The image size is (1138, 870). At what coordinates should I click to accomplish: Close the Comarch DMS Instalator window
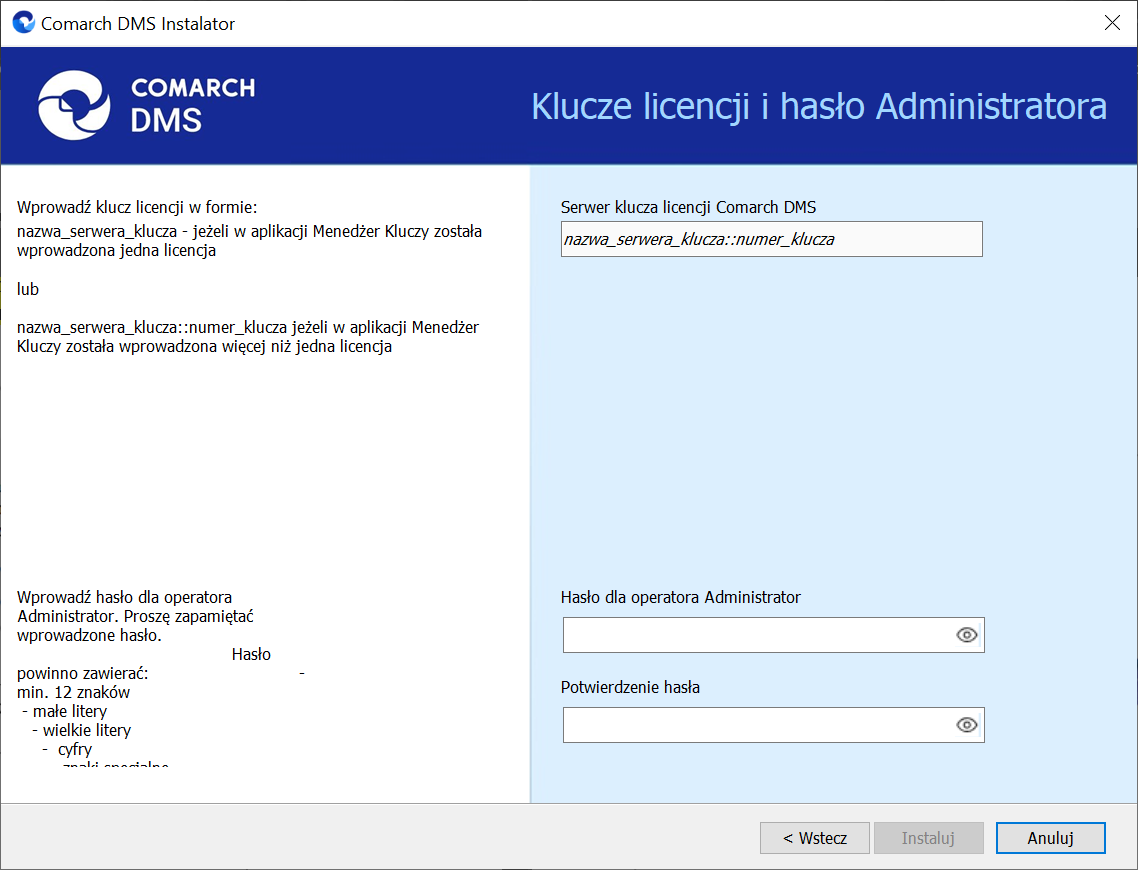click(x=1112, y=23)
